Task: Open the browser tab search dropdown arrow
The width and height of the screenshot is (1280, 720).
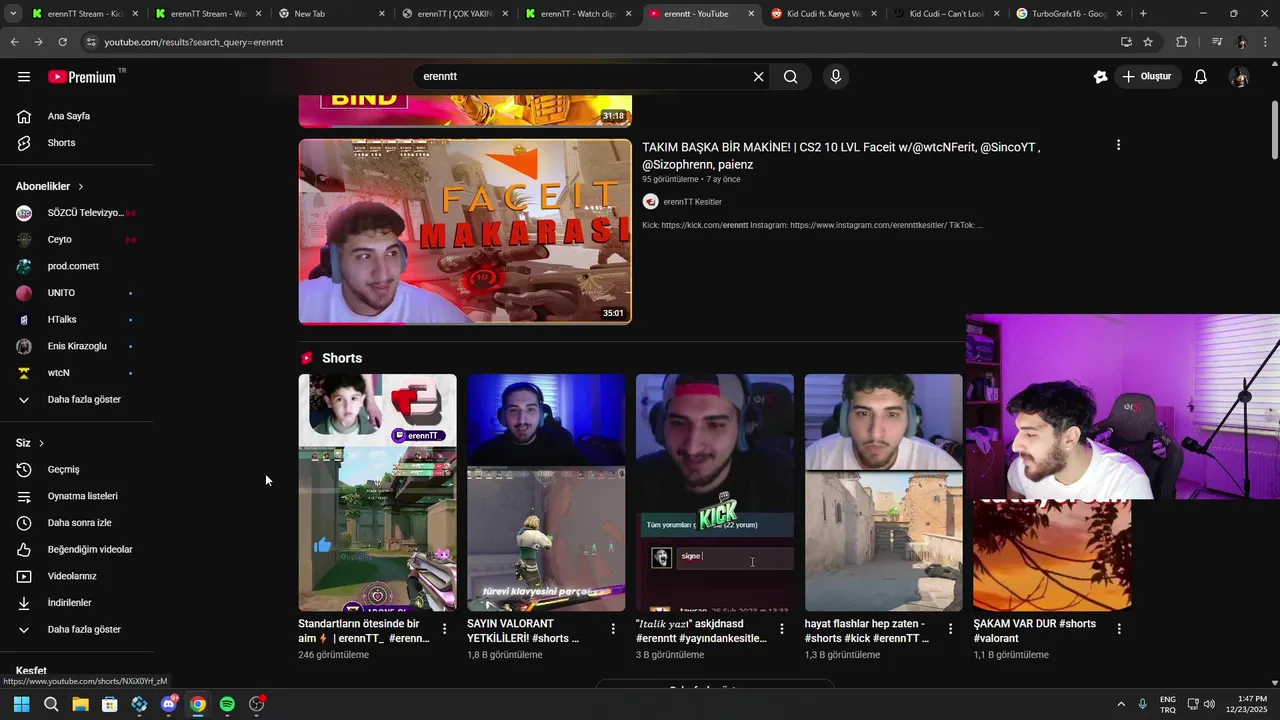Action: (x=14, y=14)
